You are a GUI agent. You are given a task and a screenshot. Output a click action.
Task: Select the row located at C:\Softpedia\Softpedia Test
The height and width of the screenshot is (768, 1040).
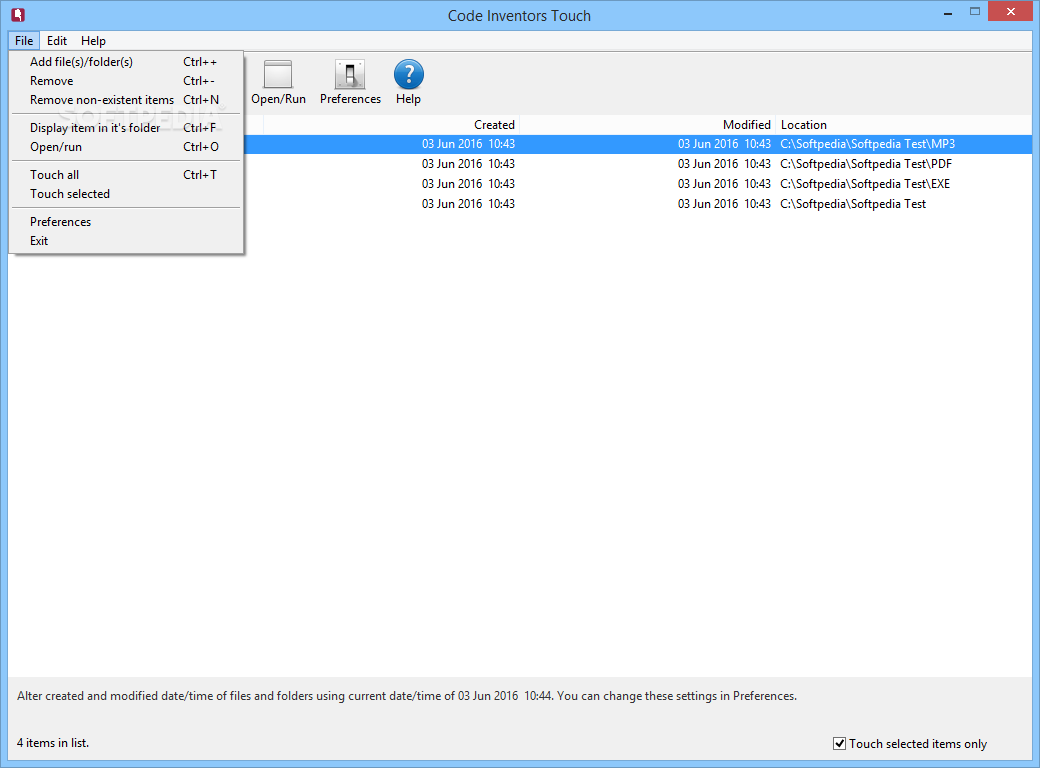(637, 204)
